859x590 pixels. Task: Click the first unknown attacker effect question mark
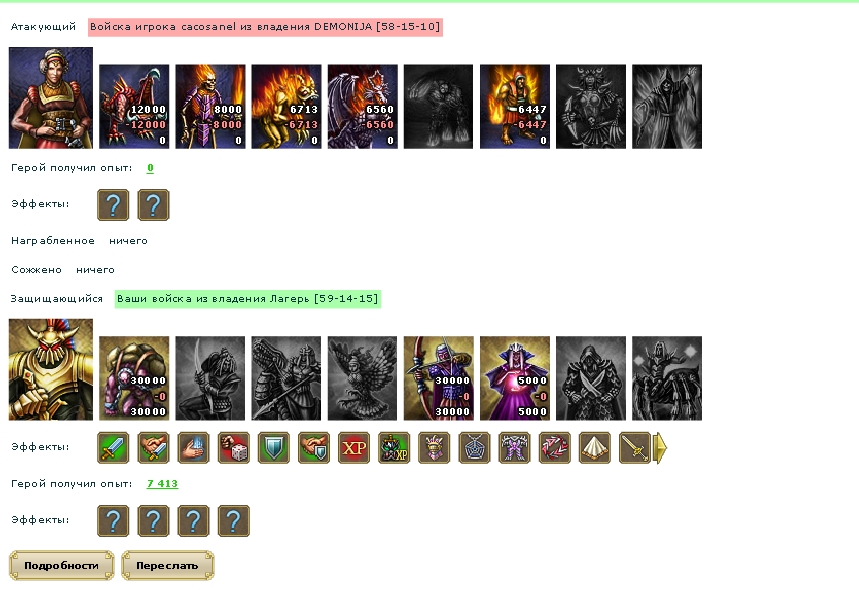point(113,205)
